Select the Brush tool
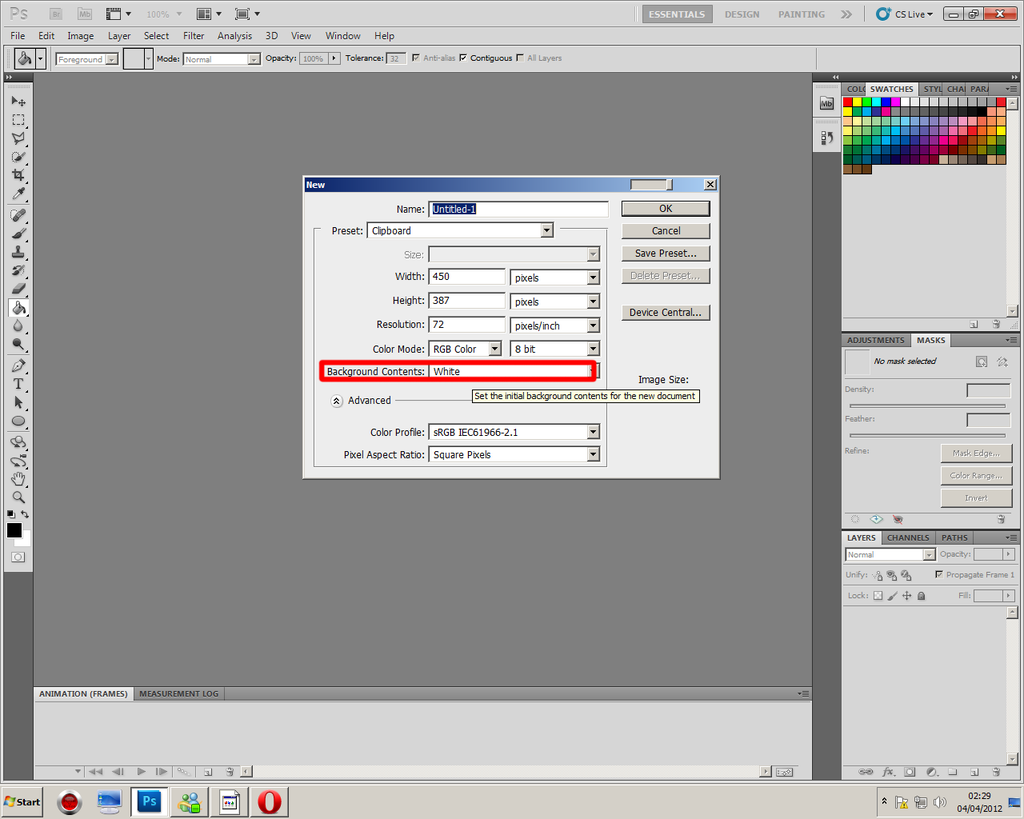 click(x=18, y=233)
